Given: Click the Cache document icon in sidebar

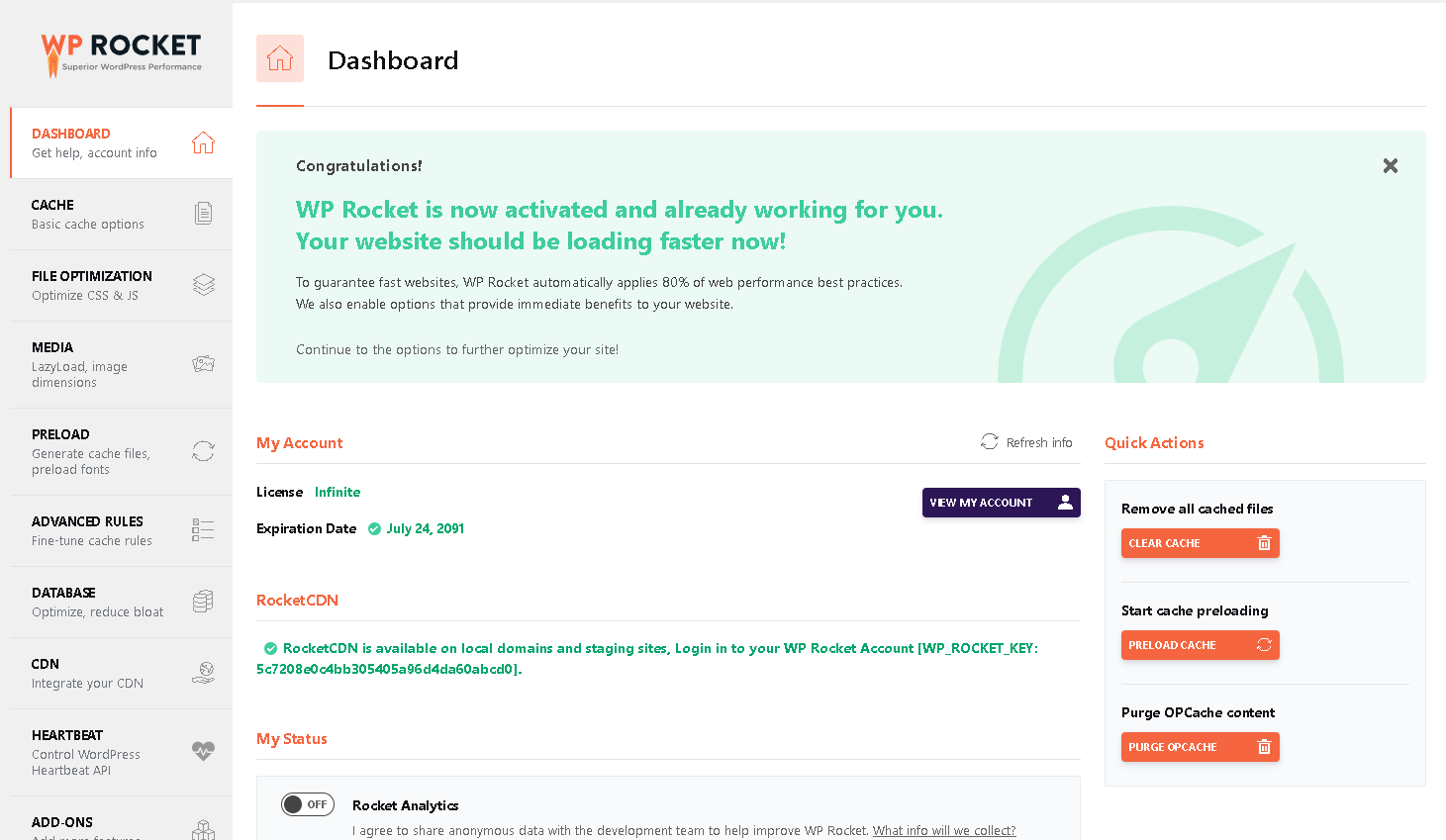Looking at the screenshot, I should coord(203,214).
